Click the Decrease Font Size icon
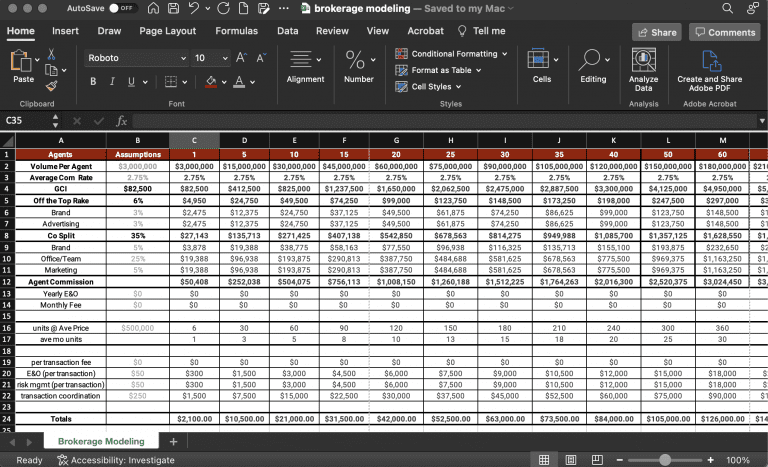 tap(261, 58)
